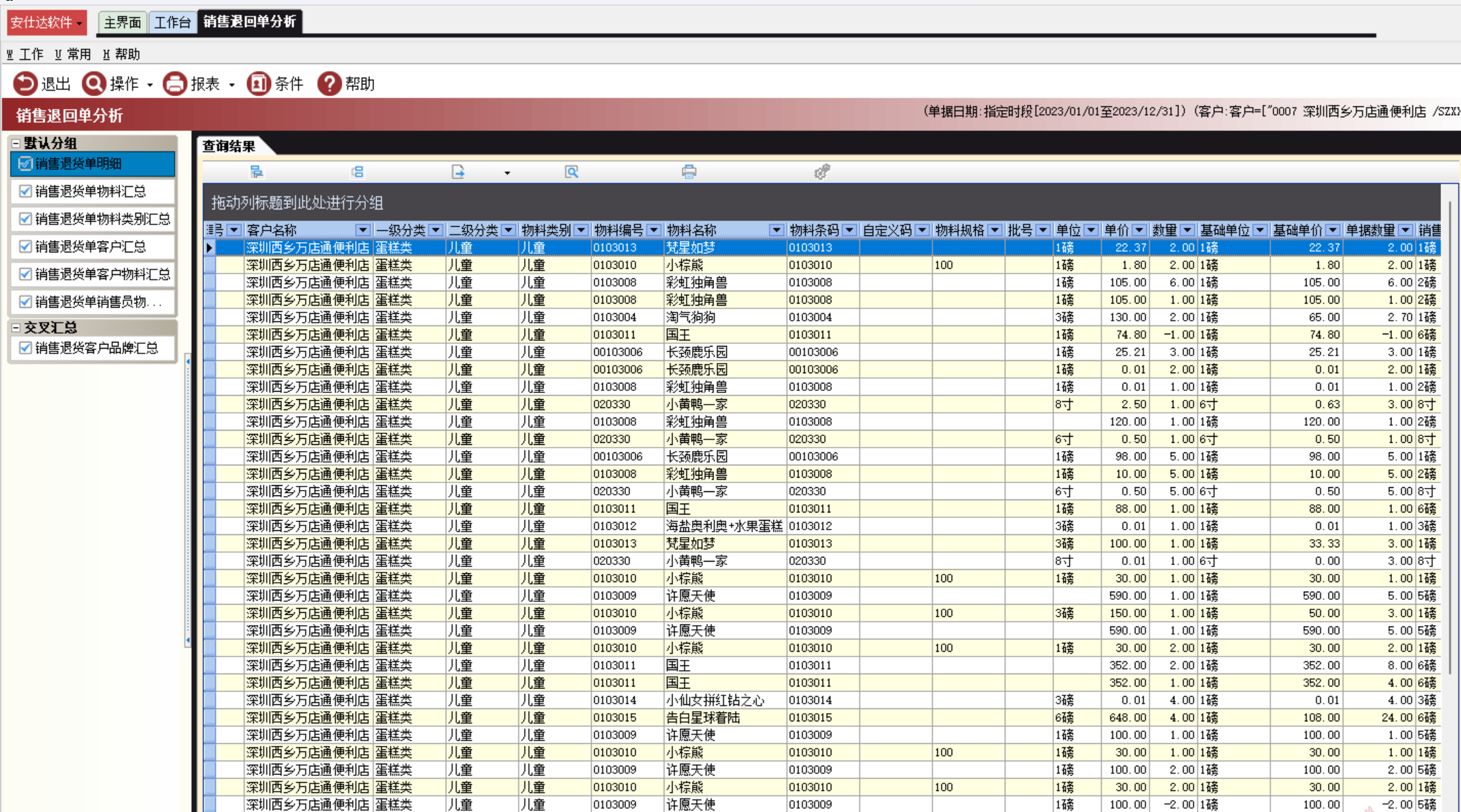Viewport: 1461px width, 812px height.
Task: Collapse the 默认分组 tree group
Action: 16,143
